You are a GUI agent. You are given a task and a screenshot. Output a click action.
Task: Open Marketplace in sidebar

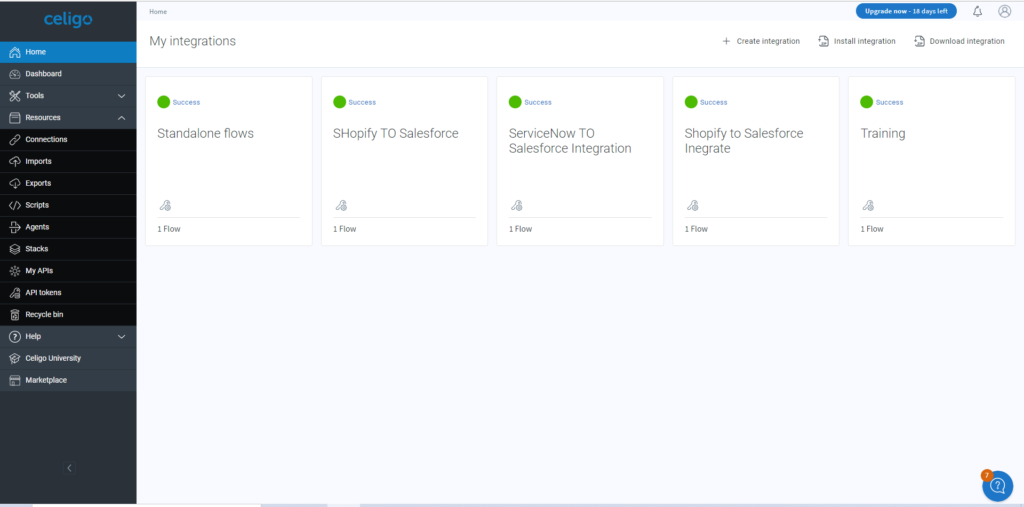pos(68,380)
